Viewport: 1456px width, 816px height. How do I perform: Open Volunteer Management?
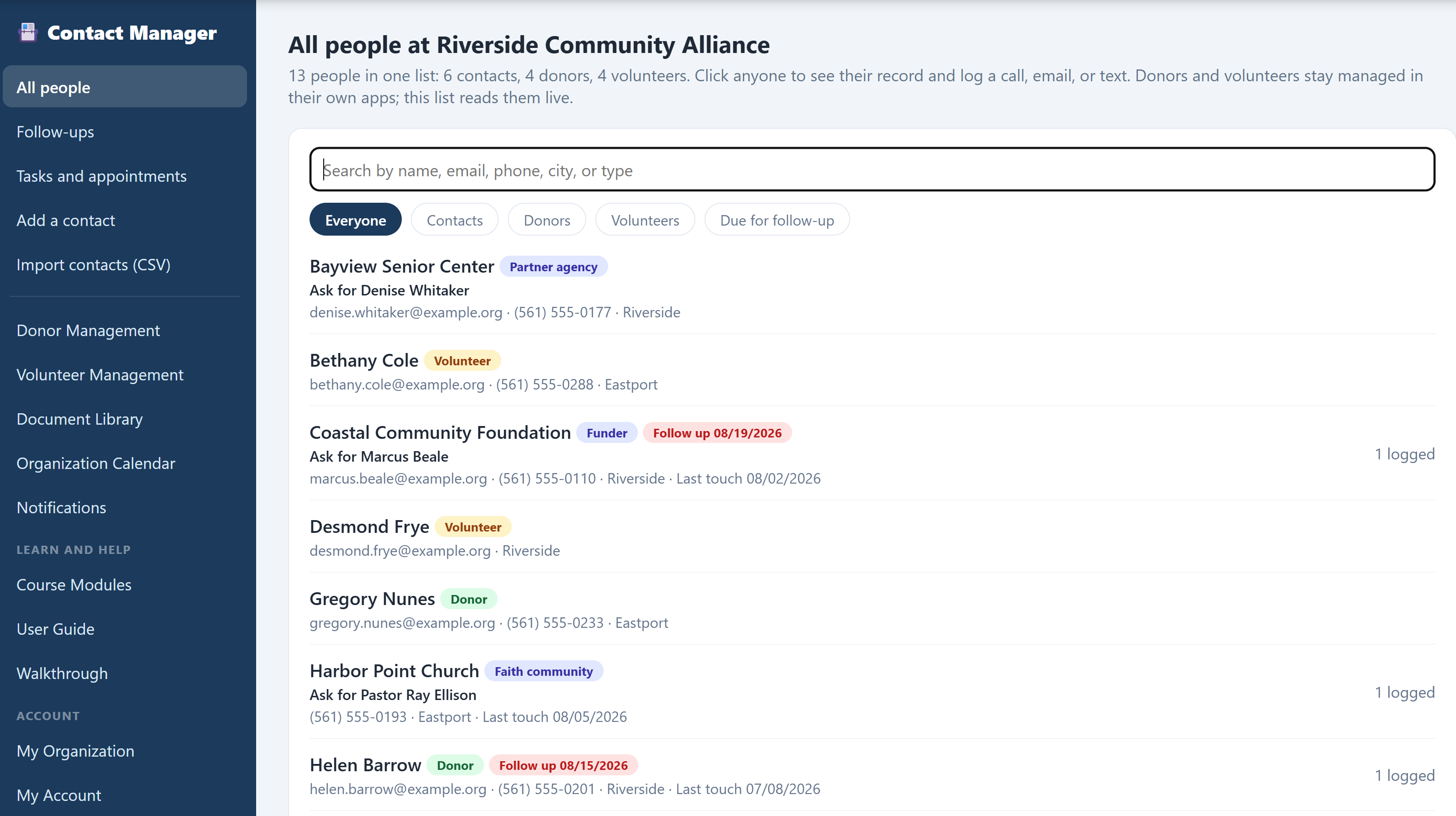pos(124,374)
